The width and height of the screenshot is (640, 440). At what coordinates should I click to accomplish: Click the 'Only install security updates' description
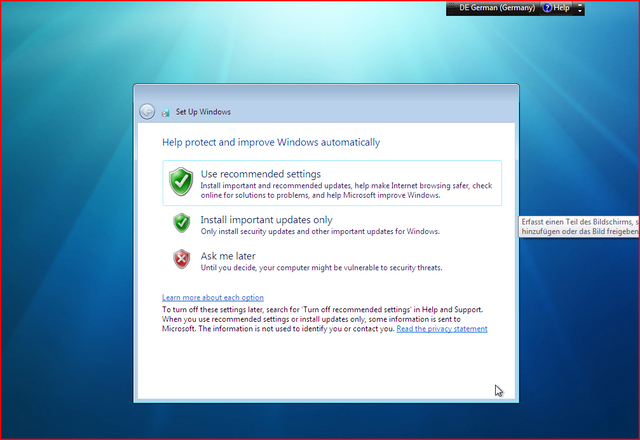pyautogui.click(x=320, y=231)
